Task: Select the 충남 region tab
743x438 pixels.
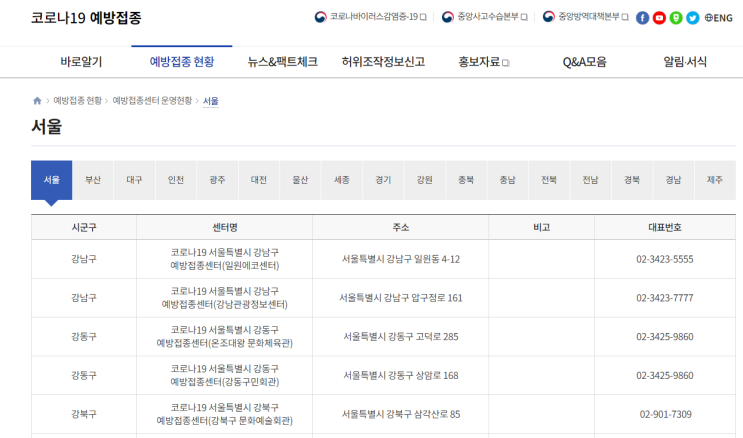Action: [x=507, y=180]
